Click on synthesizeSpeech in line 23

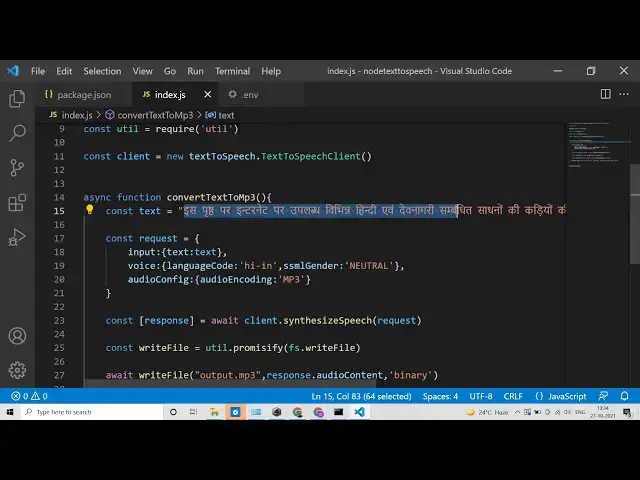[327, 320]
